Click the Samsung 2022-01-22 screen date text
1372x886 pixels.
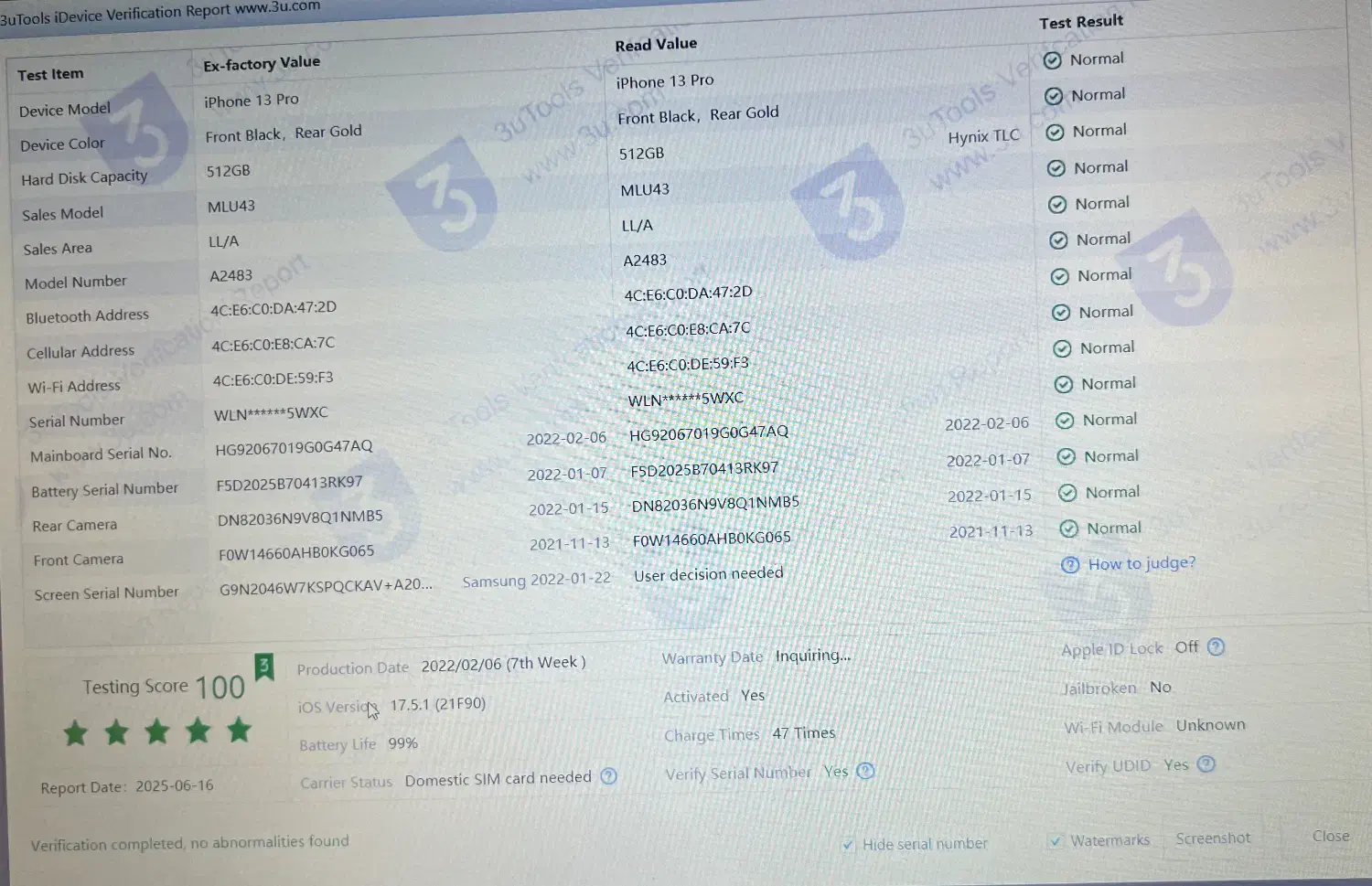536,580
